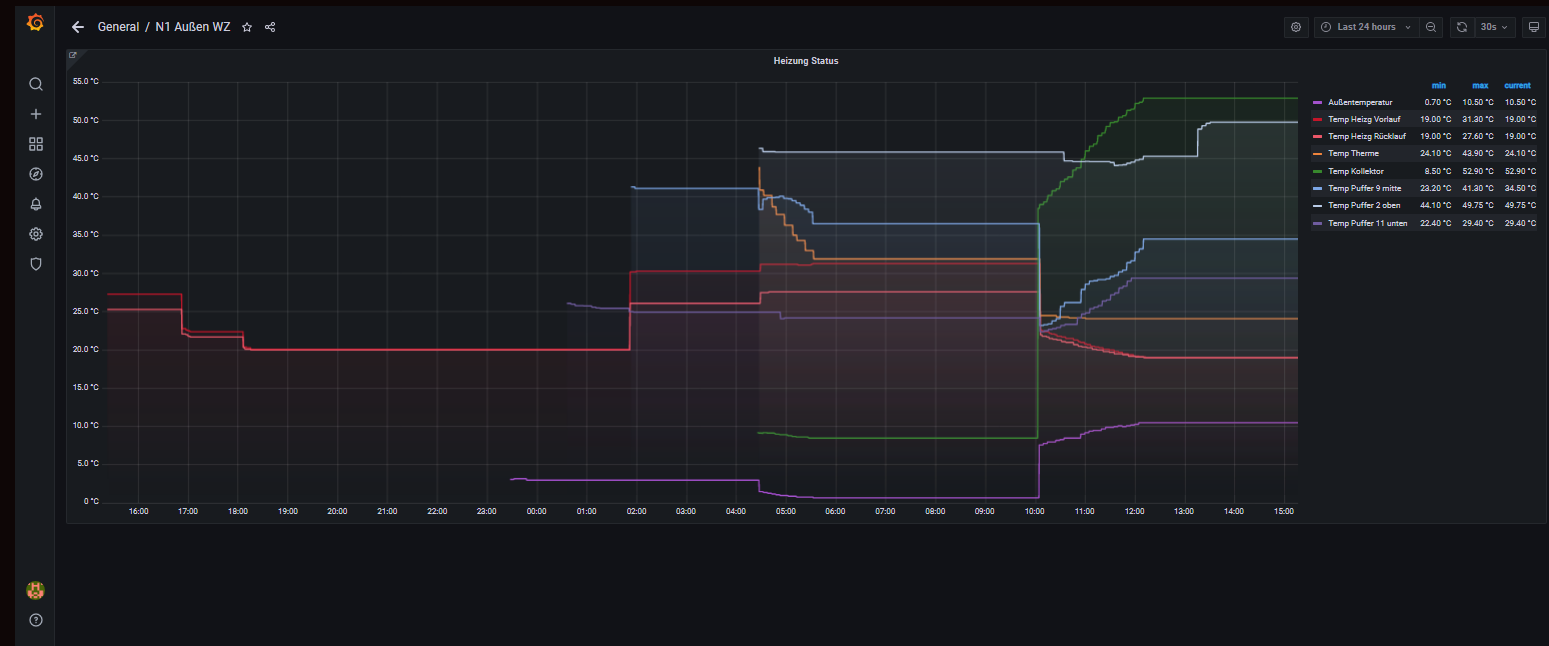The height and width of the screenshot is (646, 1549).
Task: Share the dashboard using the share icon
Action: click(270, 27)
